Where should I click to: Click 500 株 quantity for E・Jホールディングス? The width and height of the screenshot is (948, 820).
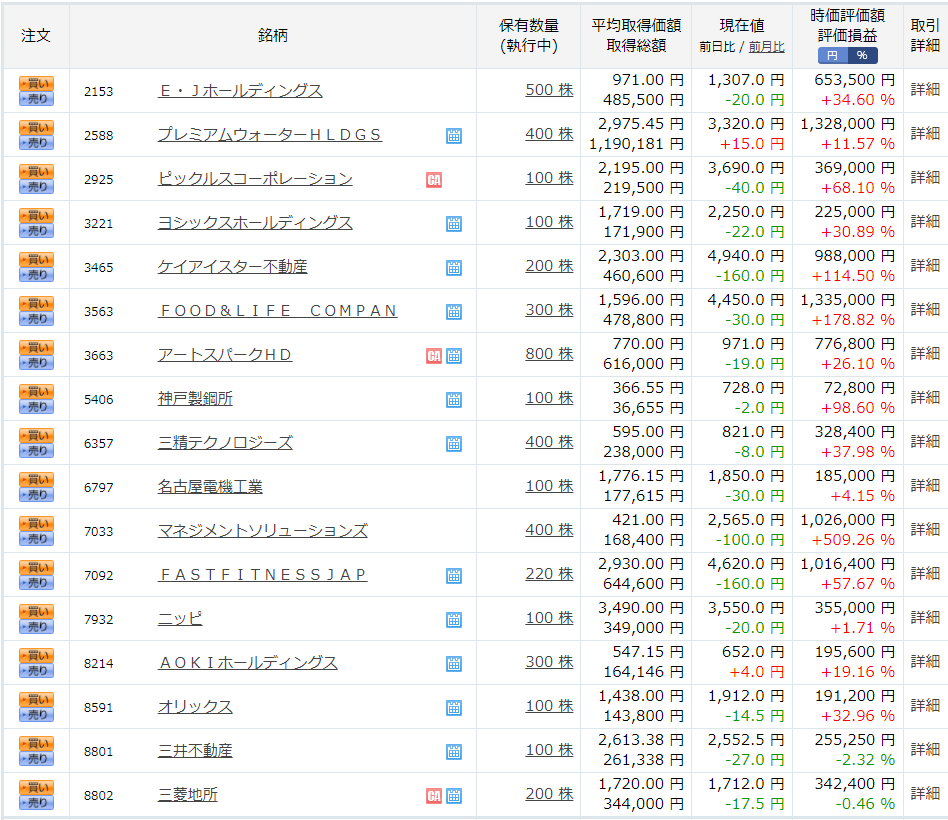point(549,89)
